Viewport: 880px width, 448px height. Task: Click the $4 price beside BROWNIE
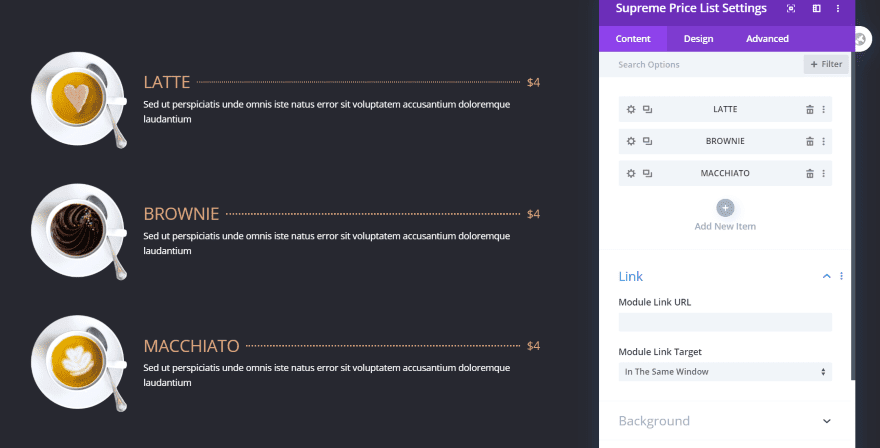(533, 214)
